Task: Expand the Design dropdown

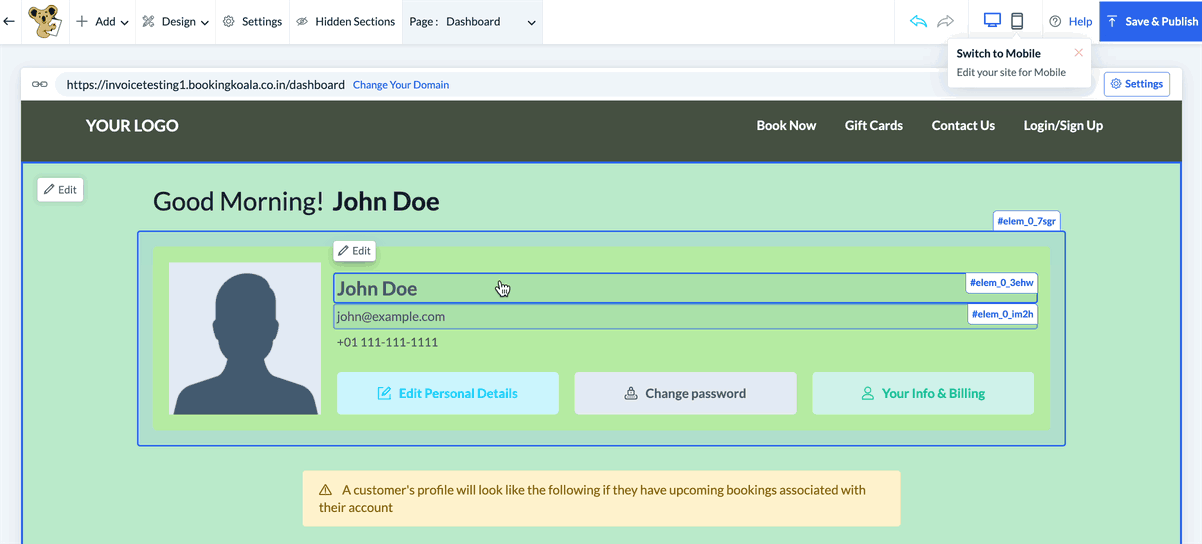Action: (176, 21)
